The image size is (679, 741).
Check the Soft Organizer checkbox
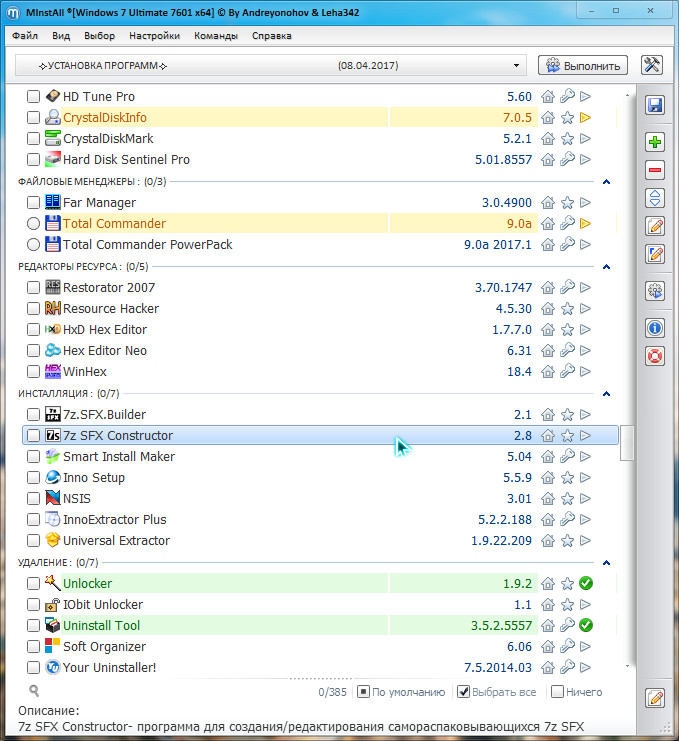click(x=33, y=646)
